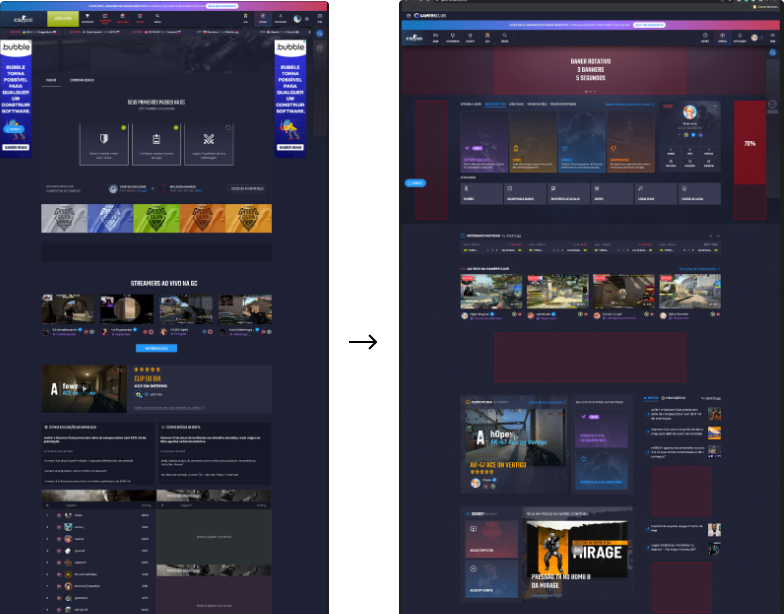
Task: Play clip of the day video on left page
Action: (x=85, y=388)
